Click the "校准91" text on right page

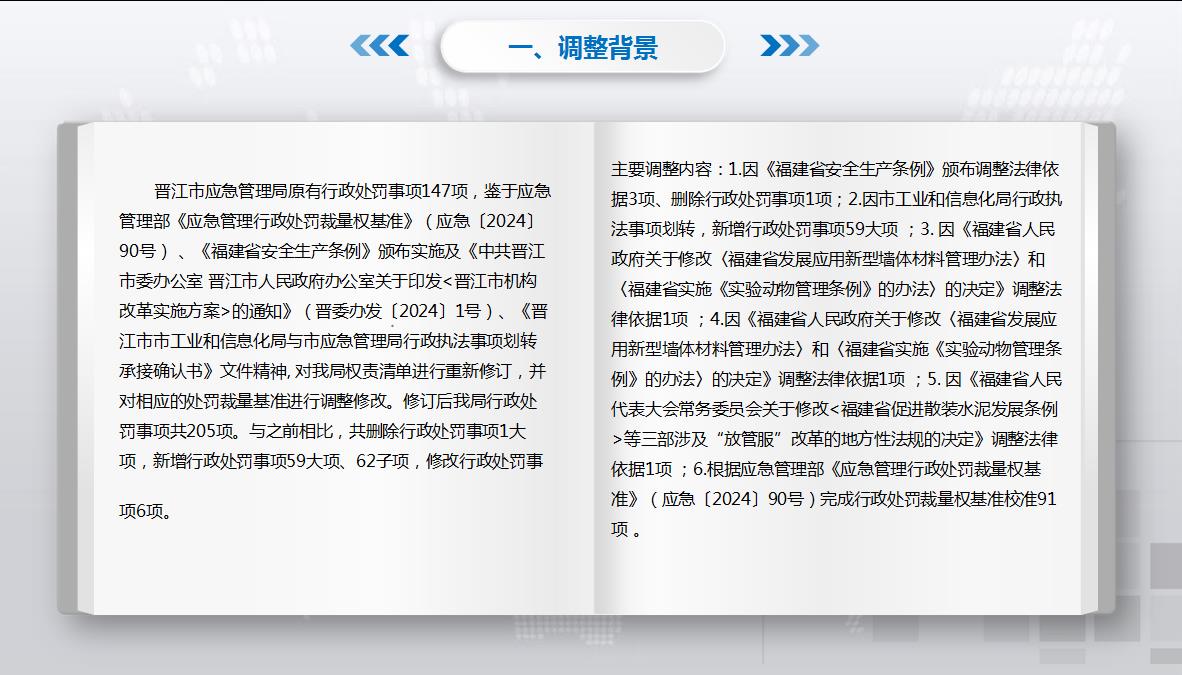tap(1027, 498)
